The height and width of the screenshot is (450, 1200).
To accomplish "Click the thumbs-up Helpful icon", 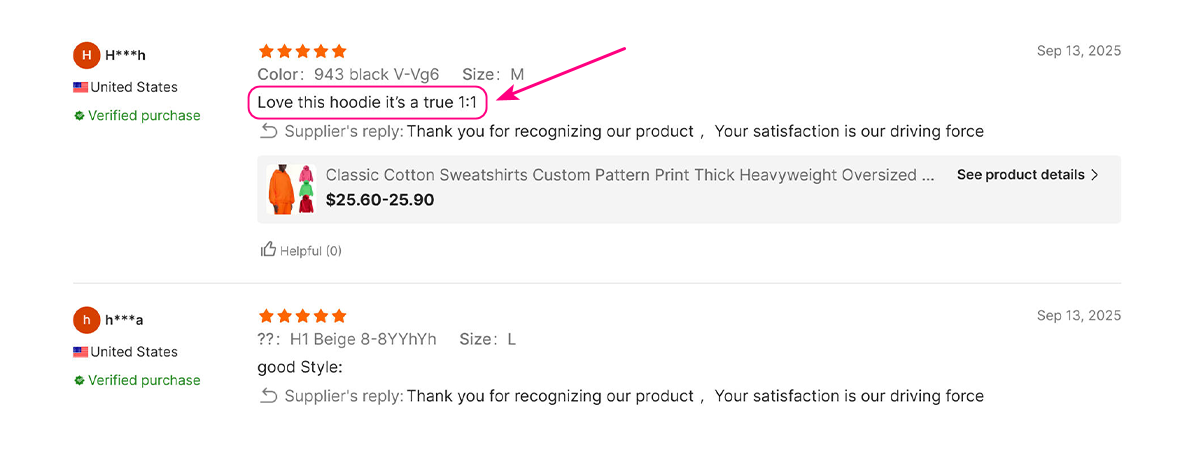I will 268,250.
